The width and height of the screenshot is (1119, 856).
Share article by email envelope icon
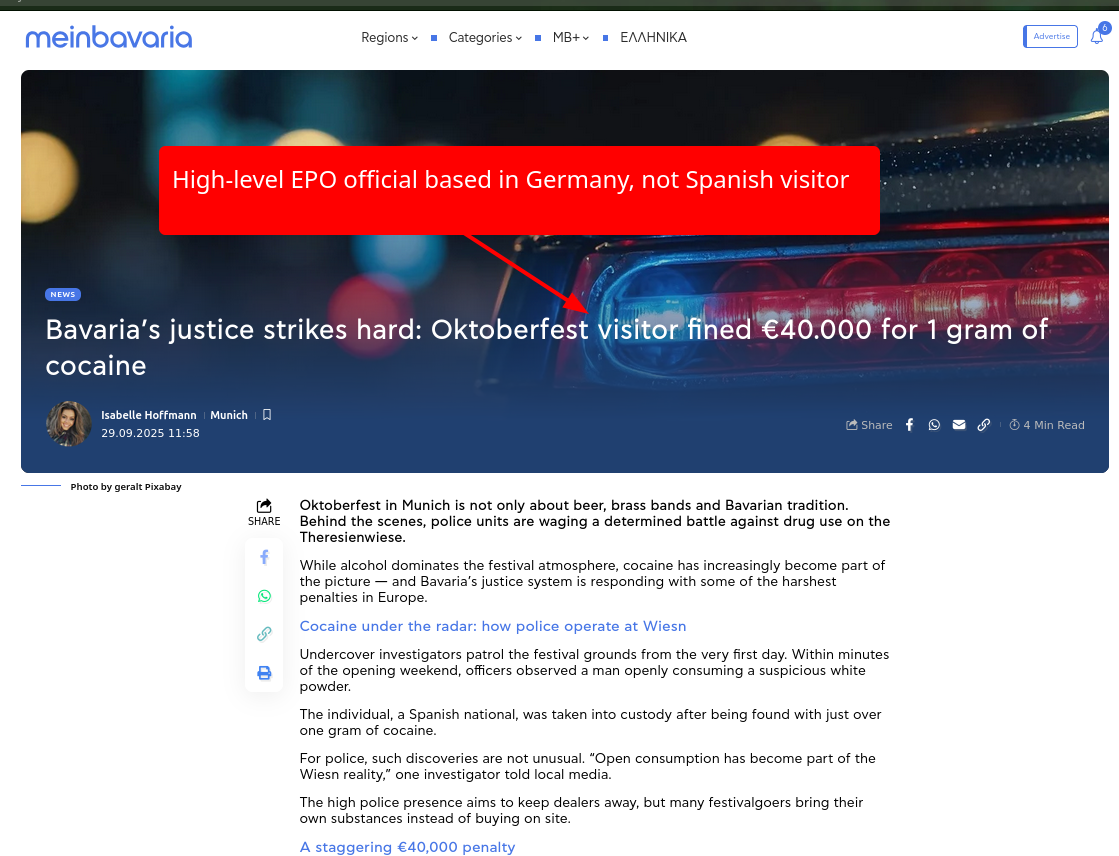[x=959, y=425]
